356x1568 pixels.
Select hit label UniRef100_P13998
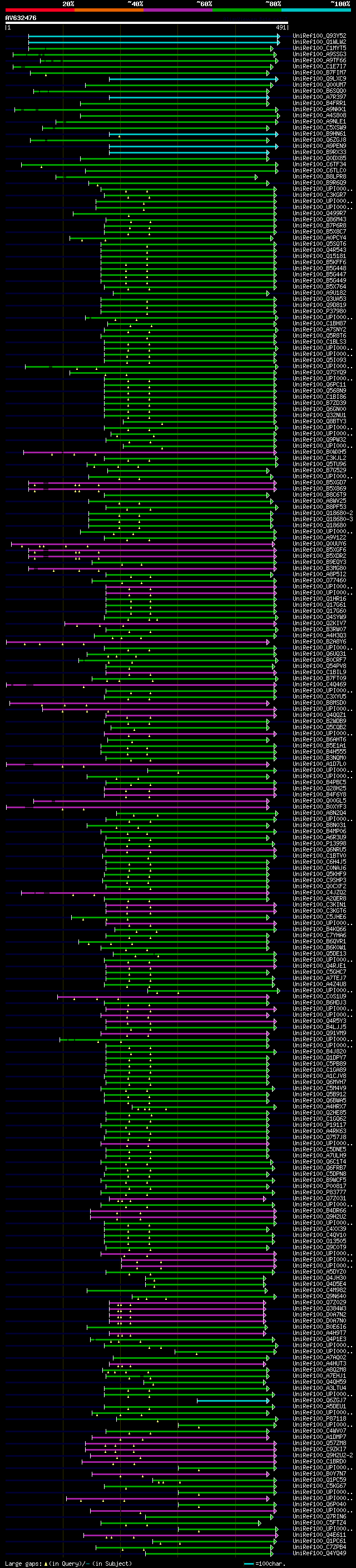click(319, 844)
